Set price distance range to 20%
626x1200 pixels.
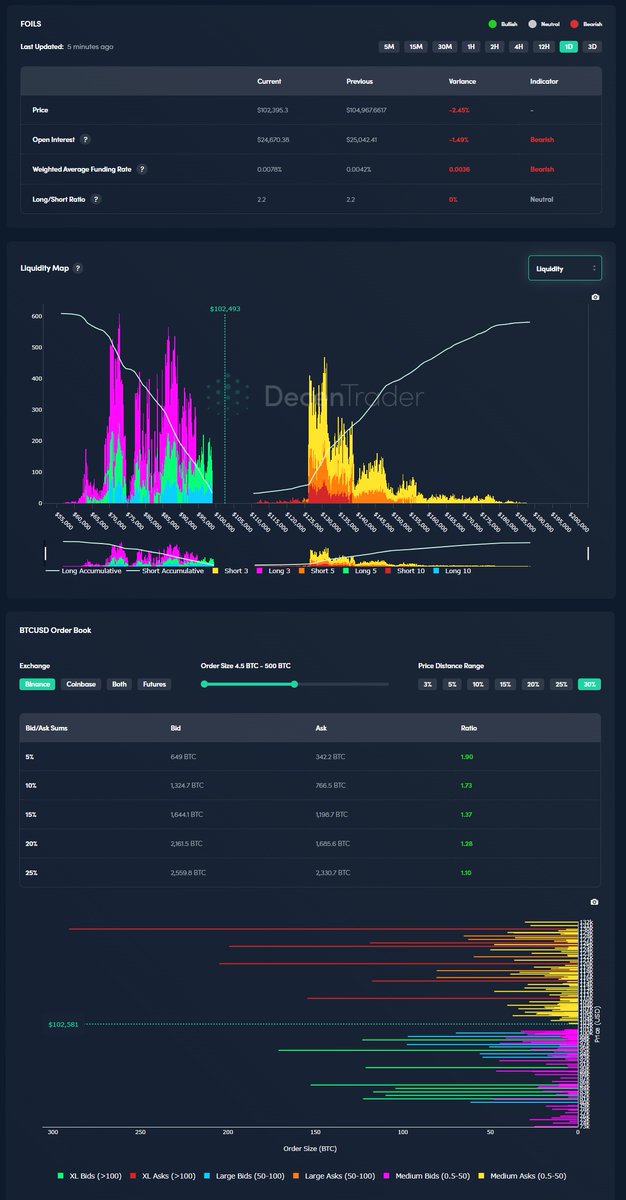(x=534, y=684)
